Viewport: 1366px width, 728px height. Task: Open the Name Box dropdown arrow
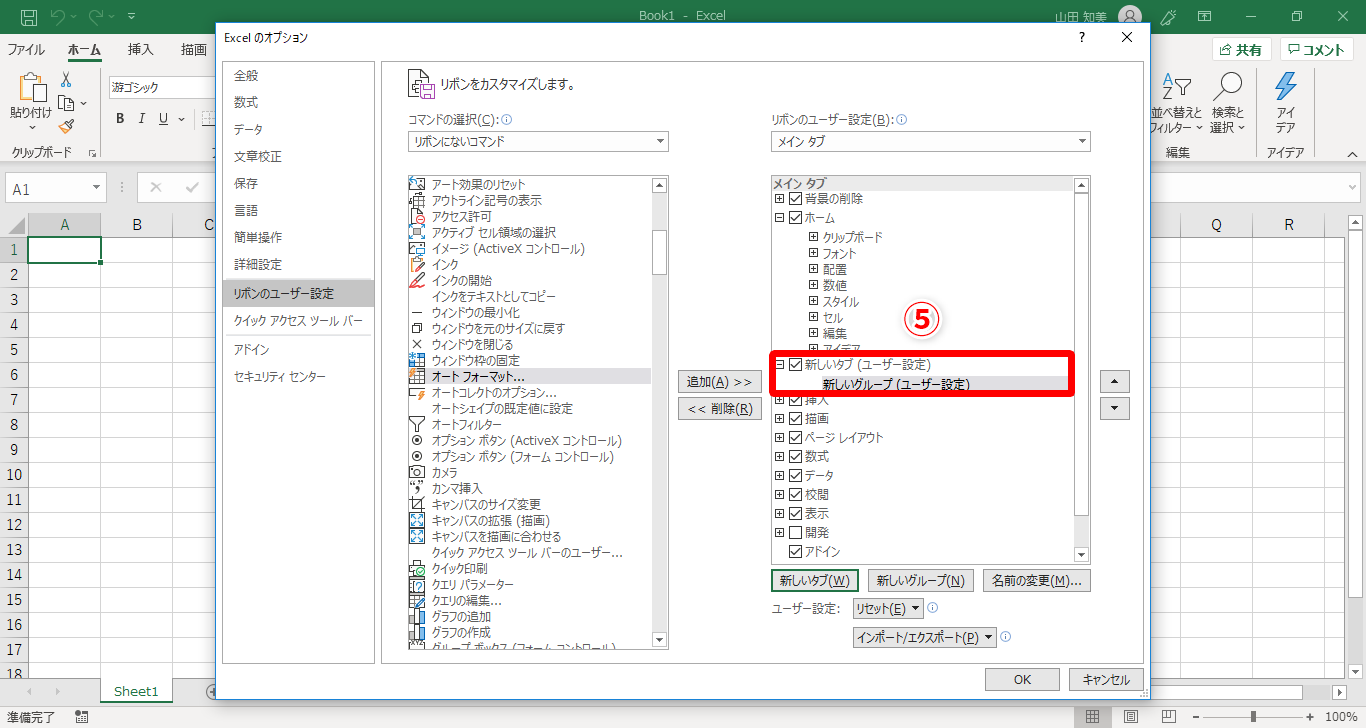[97, 188]
